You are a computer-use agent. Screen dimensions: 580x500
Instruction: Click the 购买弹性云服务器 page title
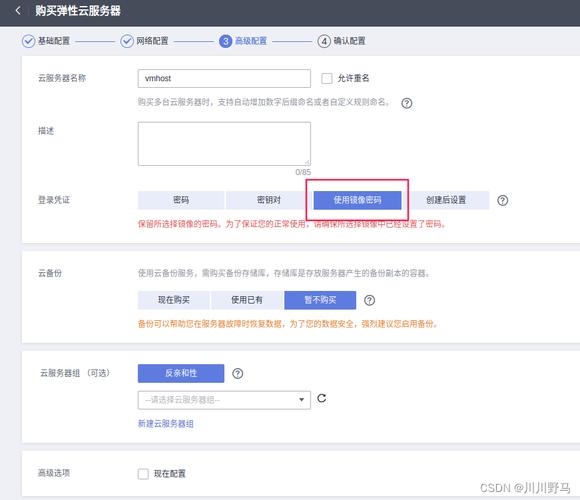(78, 11)
